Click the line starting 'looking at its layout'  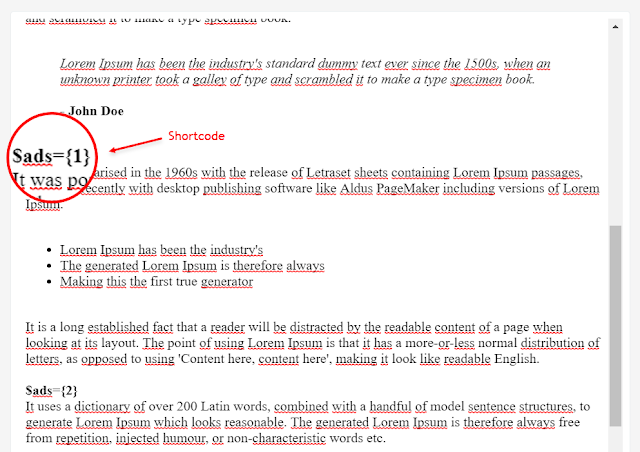[x=313, y=343]
